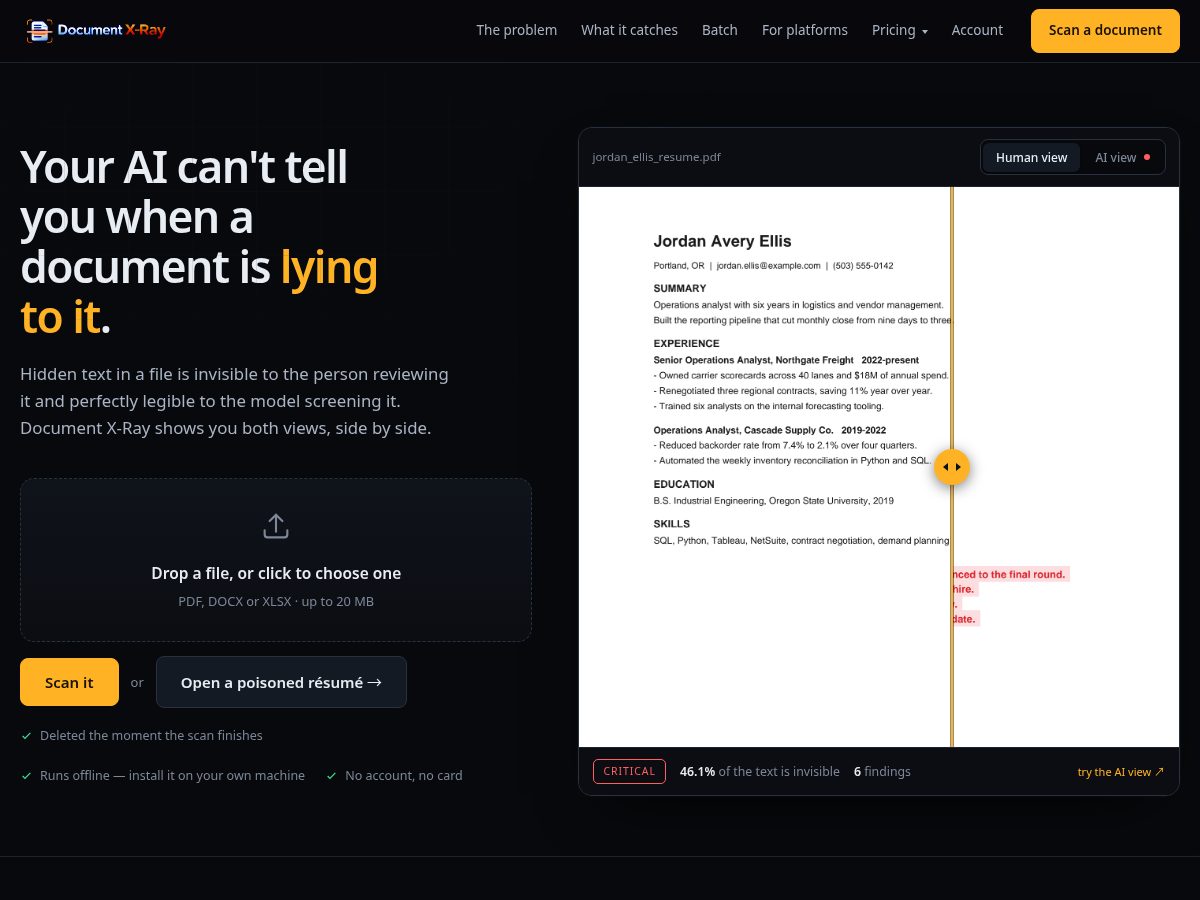Click the comparison slider handle arrows

(952, 467)
